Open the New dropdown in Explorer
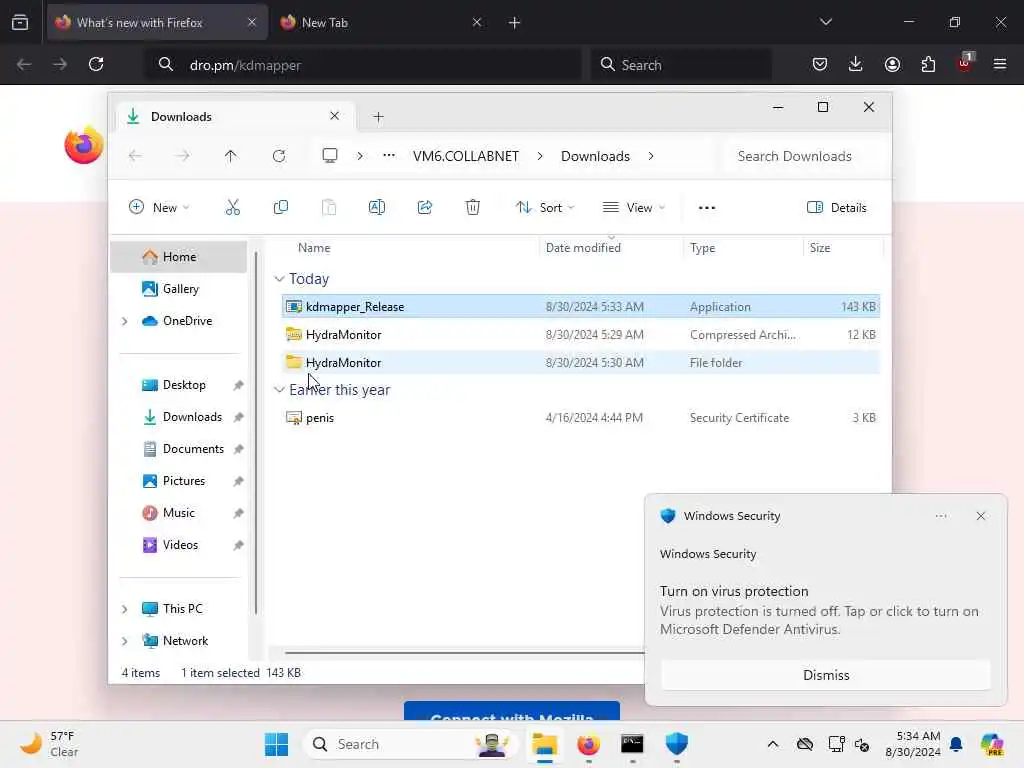 (159, 208)
